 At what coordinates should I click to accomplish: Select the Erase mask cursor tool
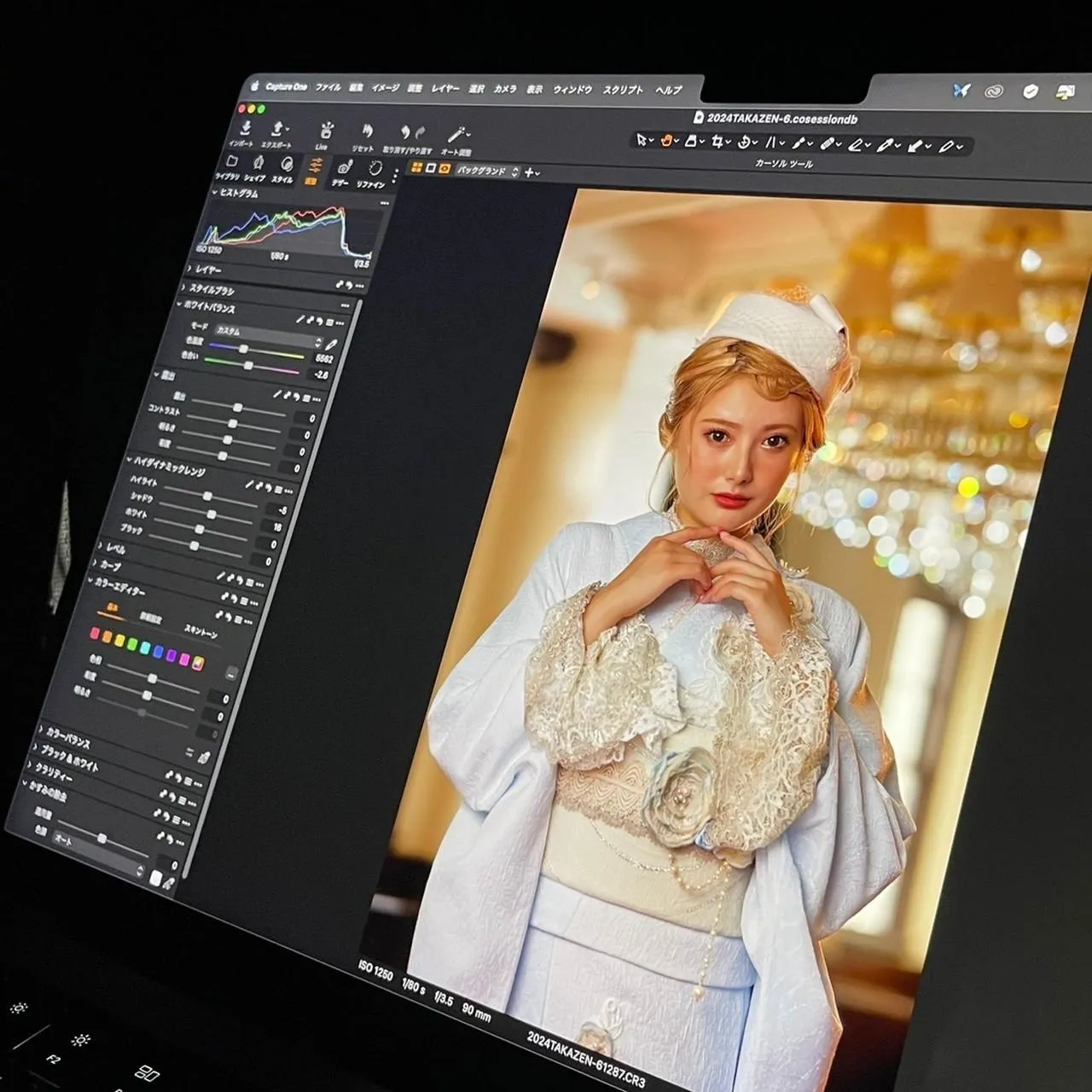(856, 146)
